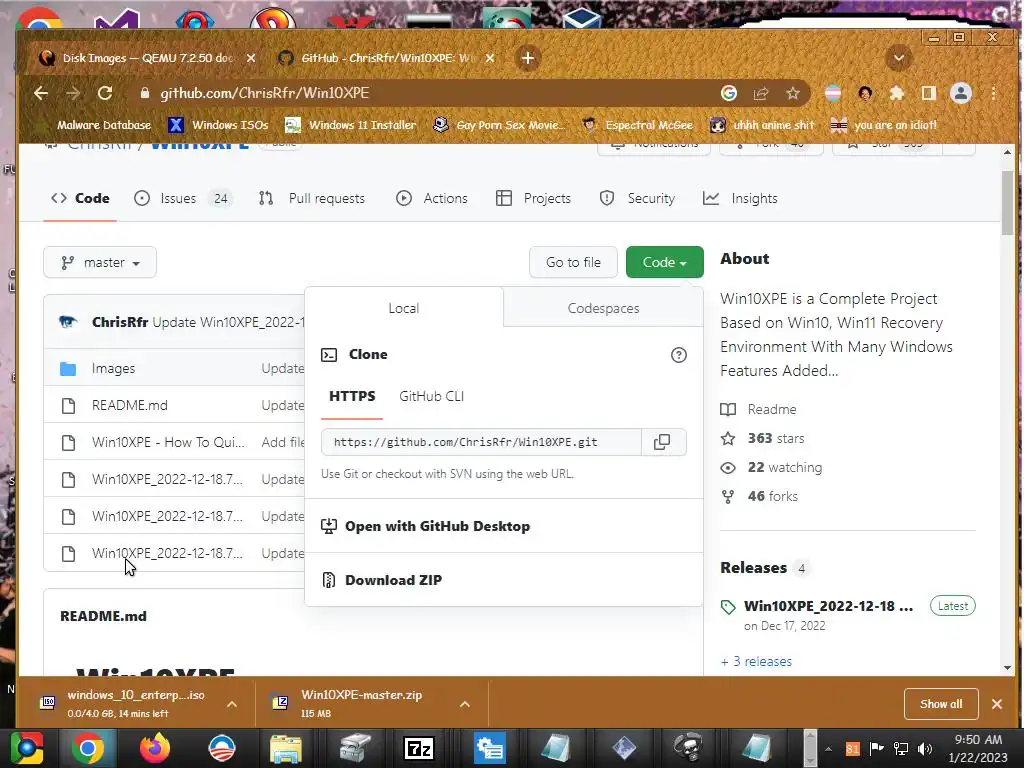Open the Pull requests tab

[x=312, y=199]
